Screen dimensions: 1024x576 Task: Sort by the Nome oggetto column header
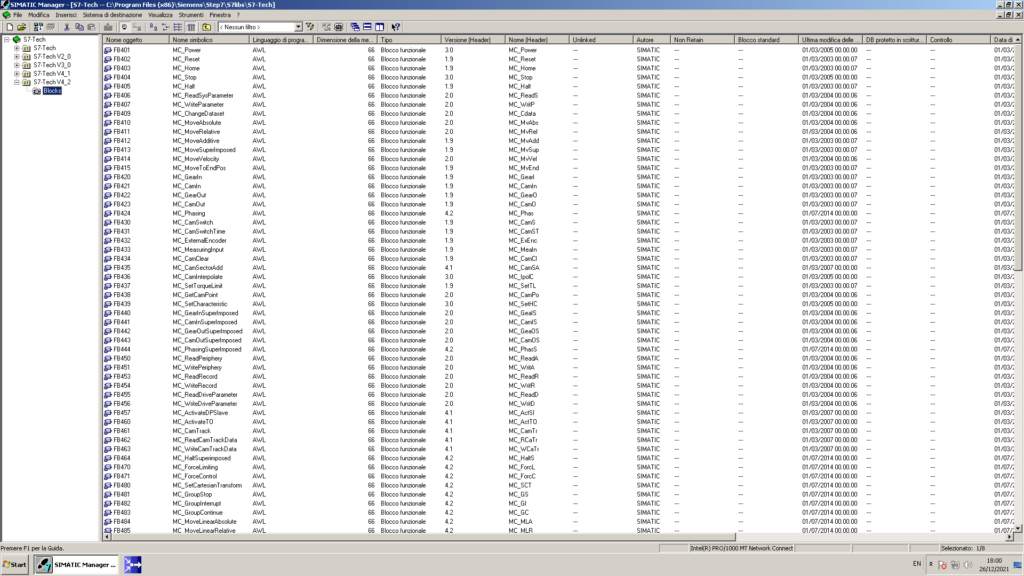click(136, 40)
